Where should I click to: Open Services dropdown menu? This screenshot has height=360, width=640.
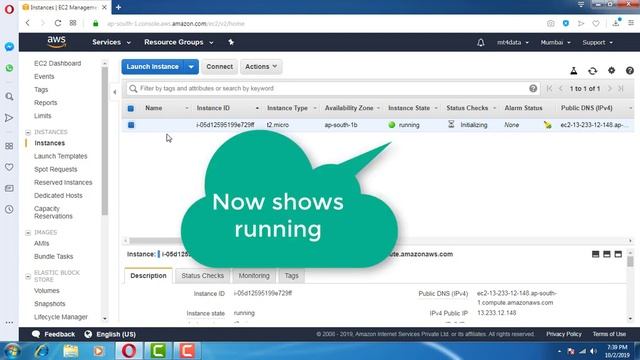(111, 42)
